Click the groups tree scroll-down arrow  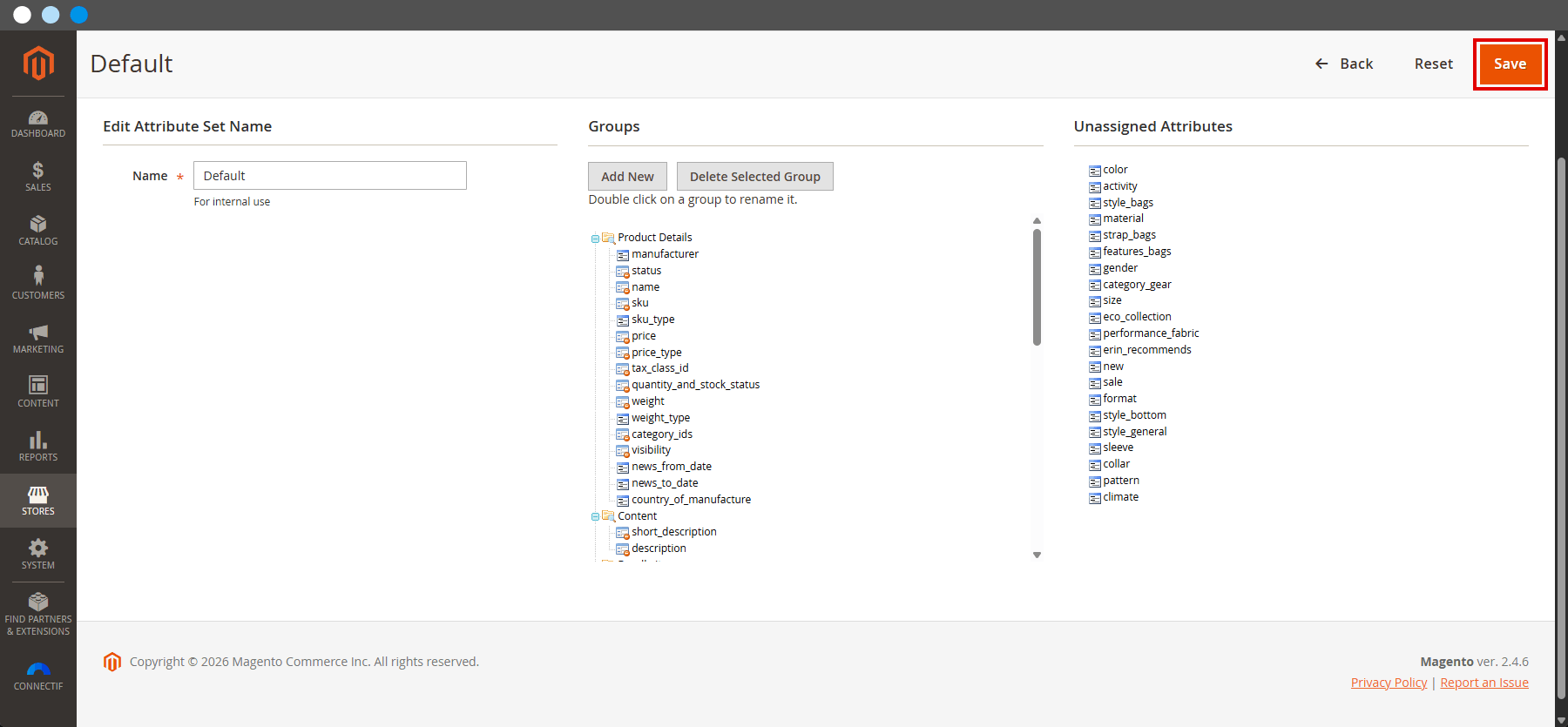click(x=1037, y=555)
